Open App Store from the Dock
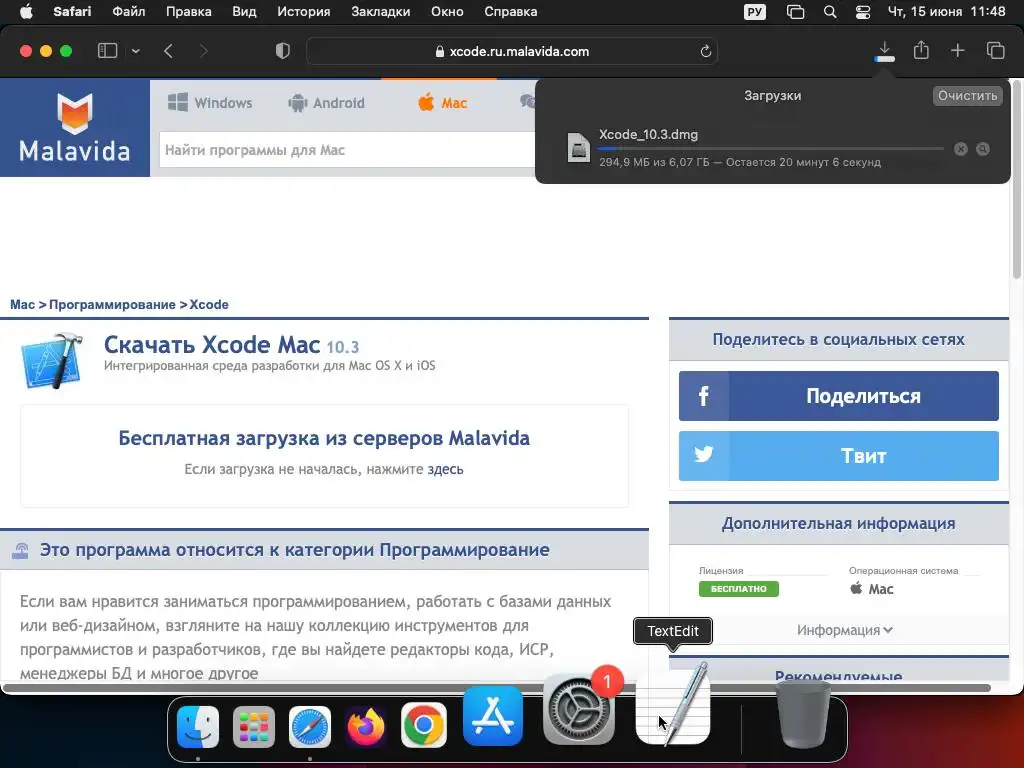Image resolution: width=1024 pixels, height=768 pixels. 492,716
